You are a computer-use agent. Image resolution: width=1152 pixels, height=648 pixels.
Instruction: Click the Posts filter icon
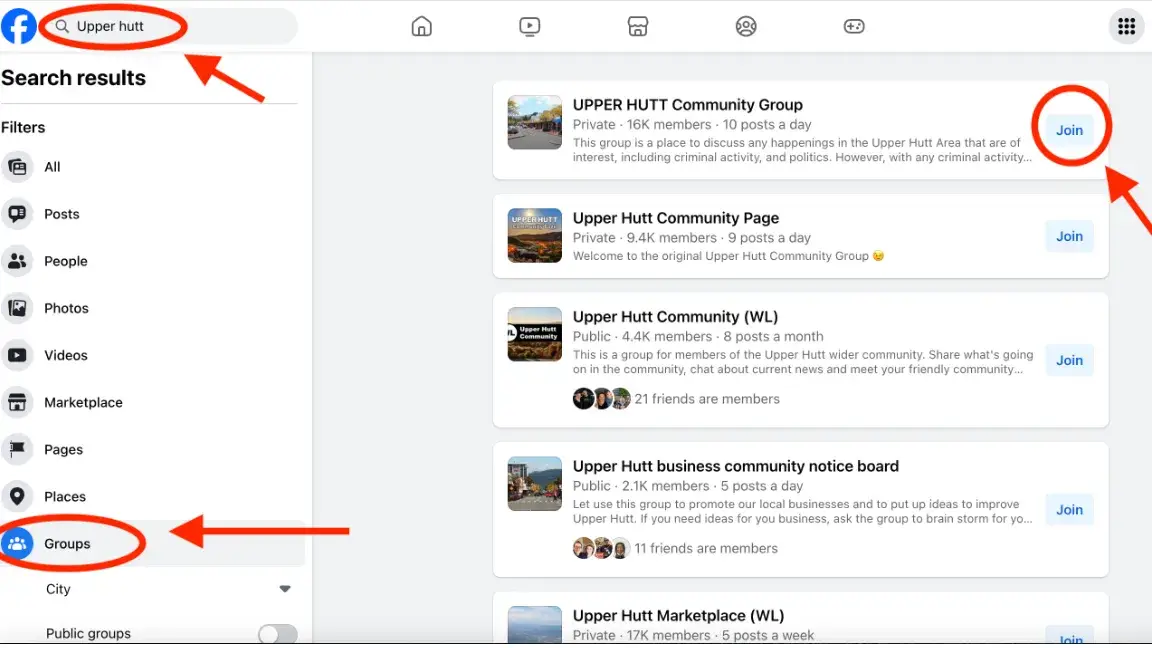click(17, 214)
